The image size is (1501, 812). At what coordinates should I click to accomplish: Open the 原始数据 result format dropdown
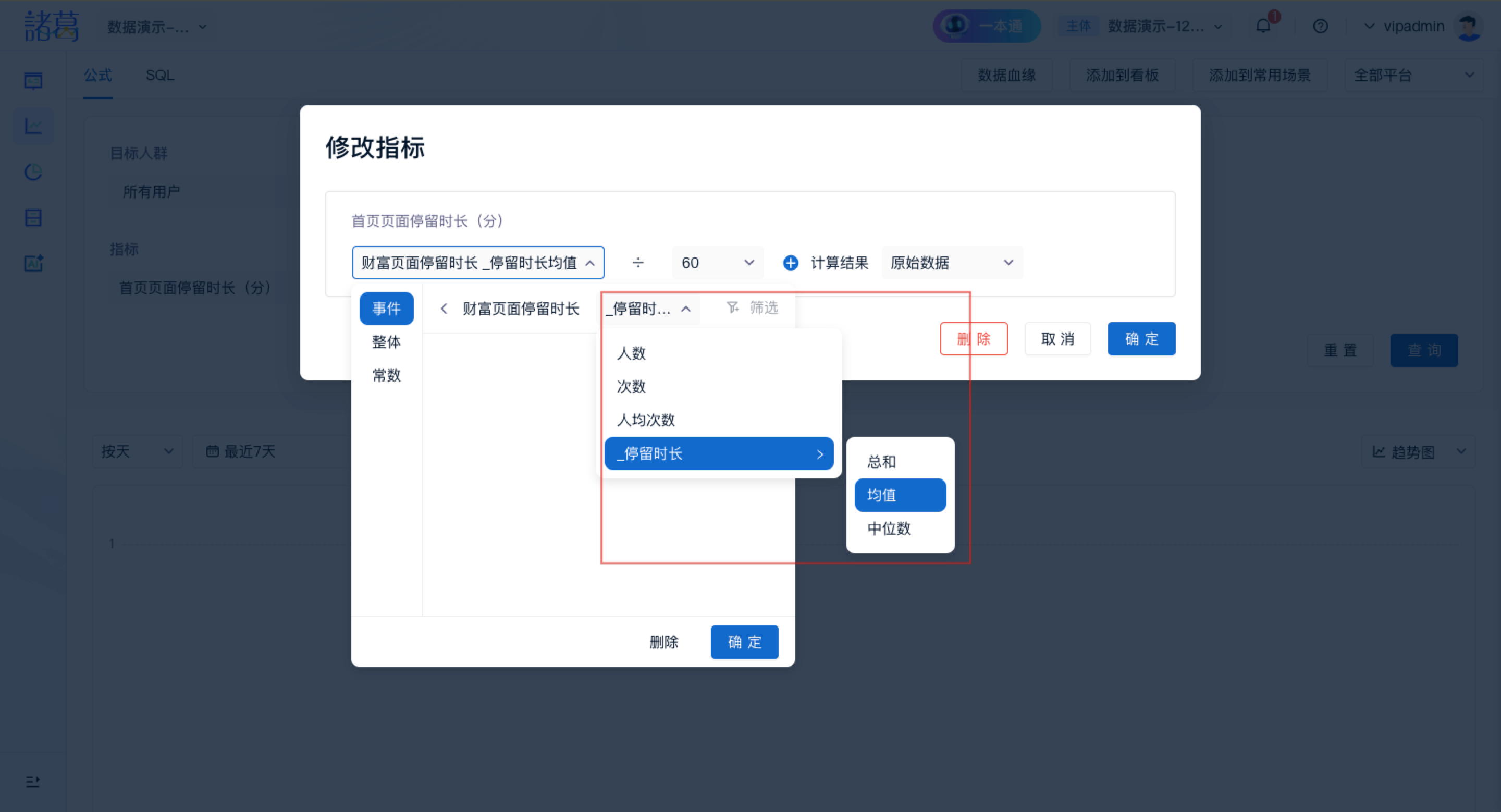point(952,263)
